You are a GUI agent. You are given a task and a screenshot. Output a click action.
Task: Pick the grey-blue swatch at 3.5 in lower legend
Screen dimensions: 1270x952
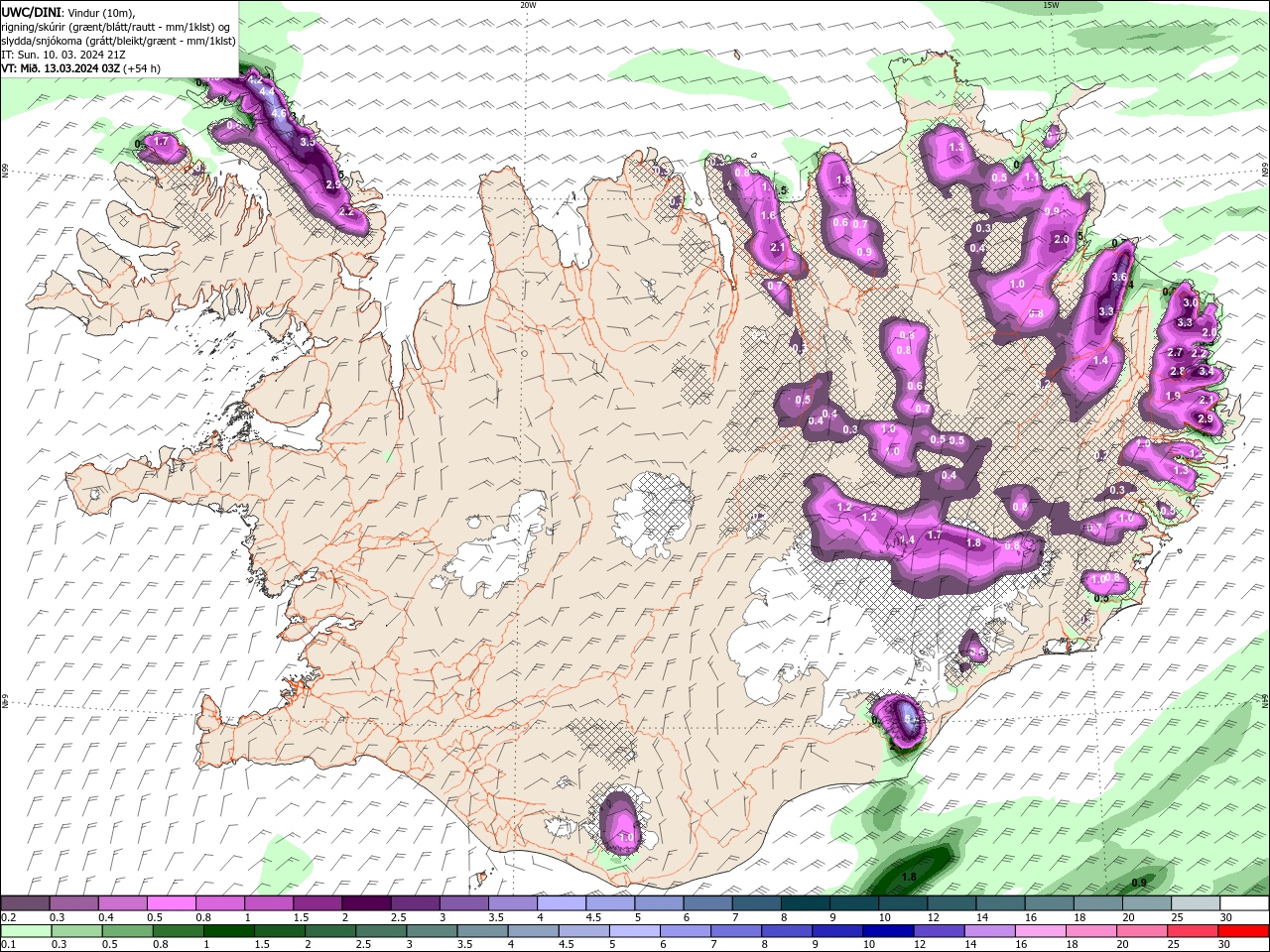(482, 931)
